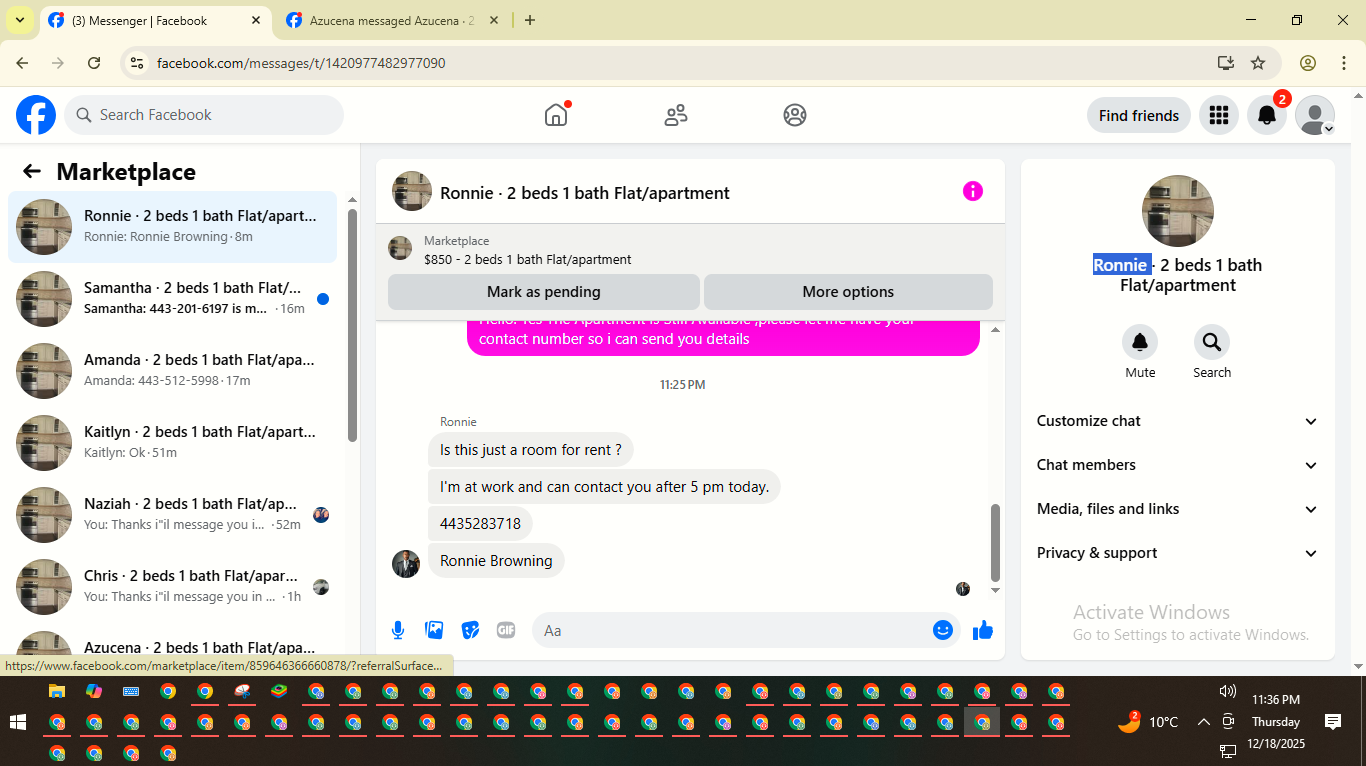This screenshot has height=766, width=1366.
Task: Open Naziah conversation in the list
Action: [x=172, y=515]
